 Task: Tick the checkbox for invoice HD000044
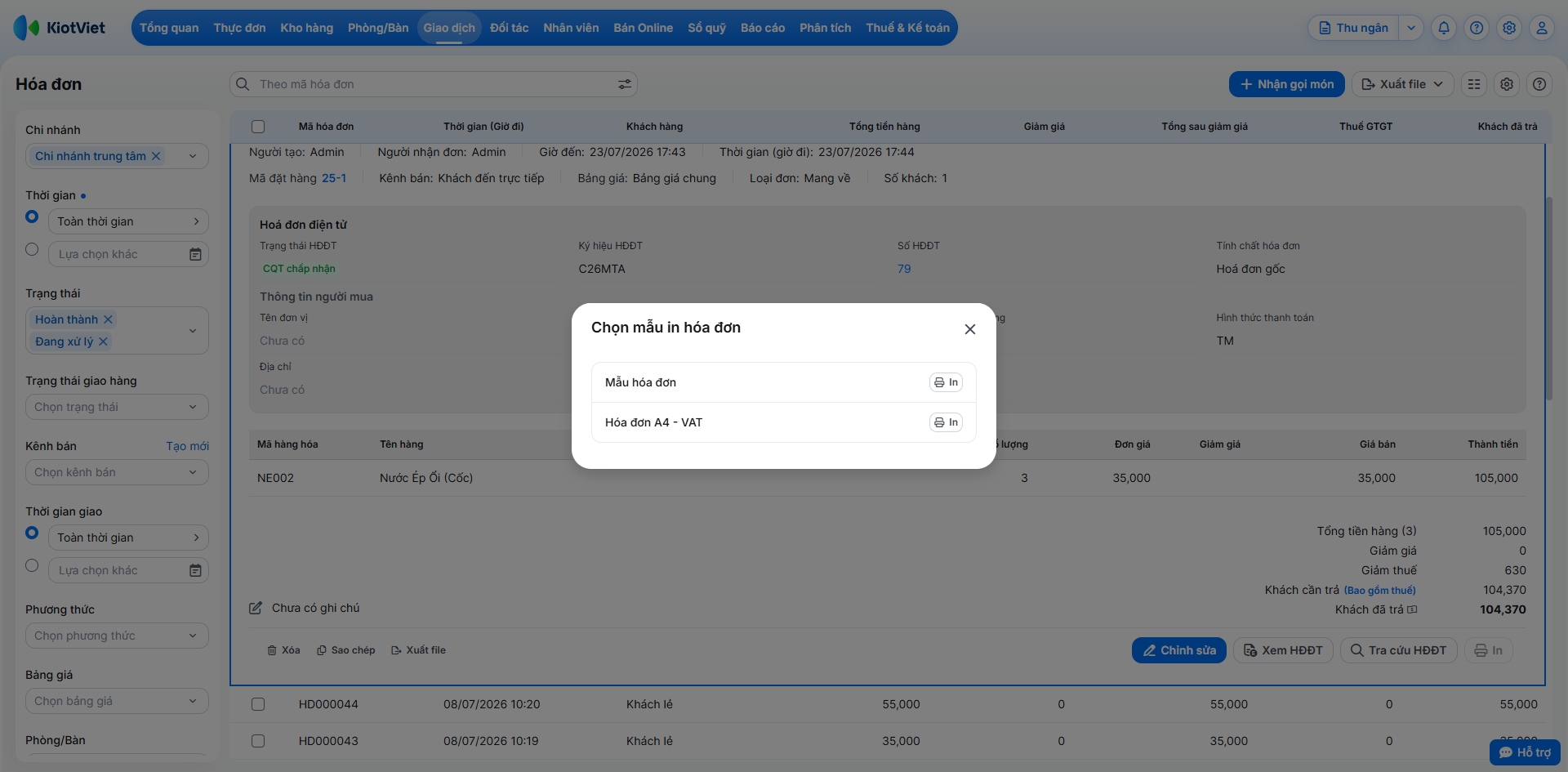click(x=258, y=704)
